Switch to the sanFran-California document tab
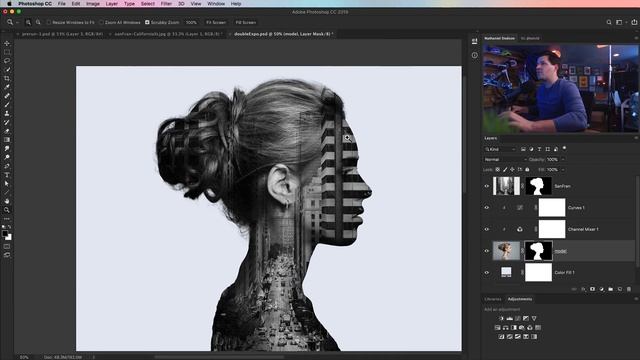This screenshot has height=360, width=640. coord(168,34)
